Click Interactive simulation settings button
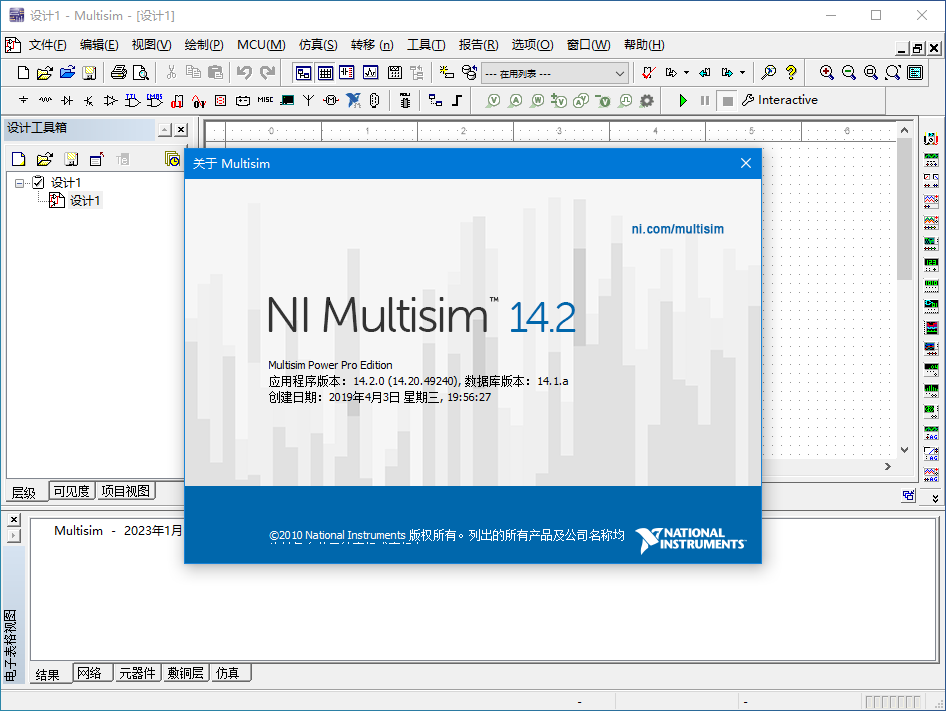The width and height of the screenshot is (946, 711). [779, 100]
